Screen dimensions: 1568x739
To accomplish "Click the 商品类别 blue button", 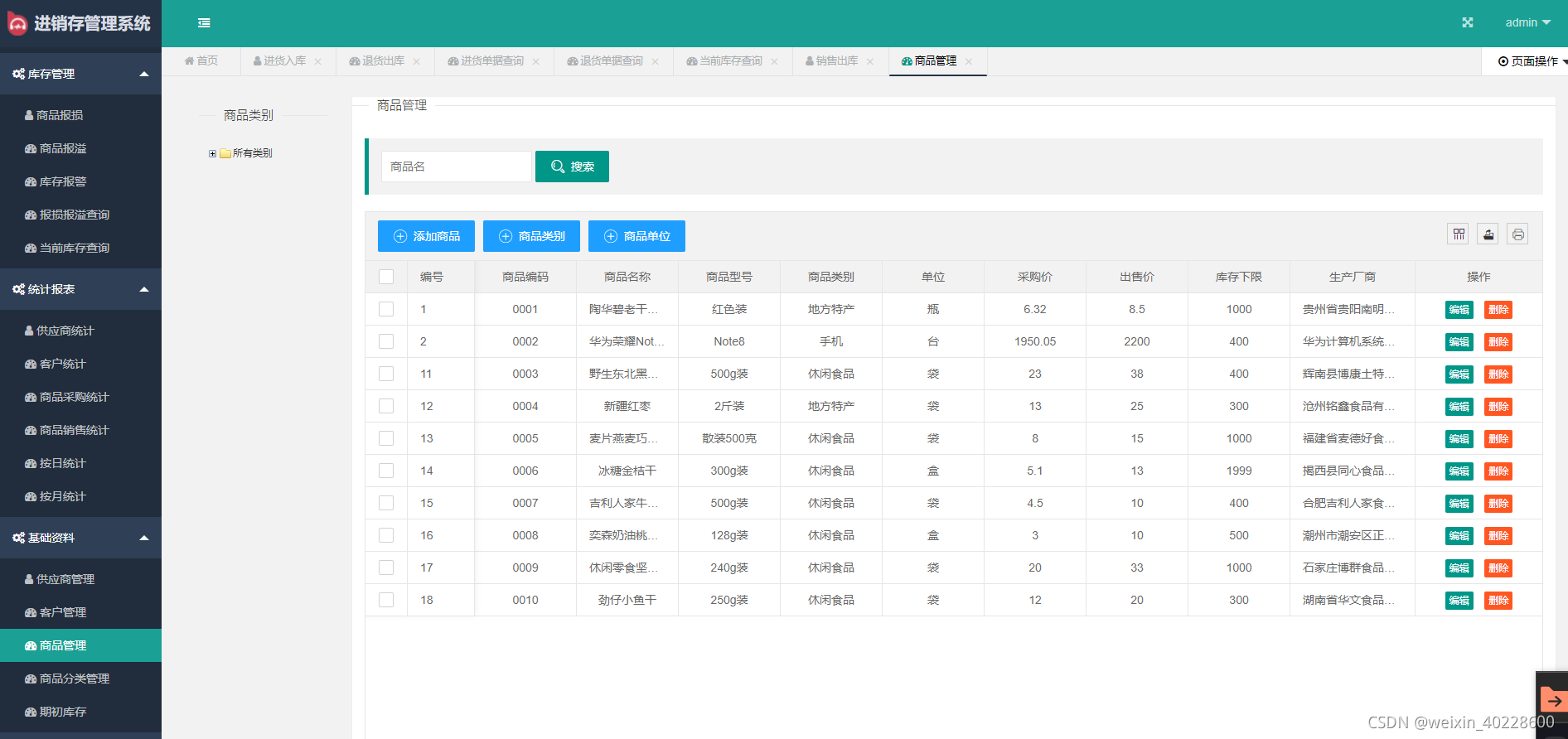I will [531, 236].
